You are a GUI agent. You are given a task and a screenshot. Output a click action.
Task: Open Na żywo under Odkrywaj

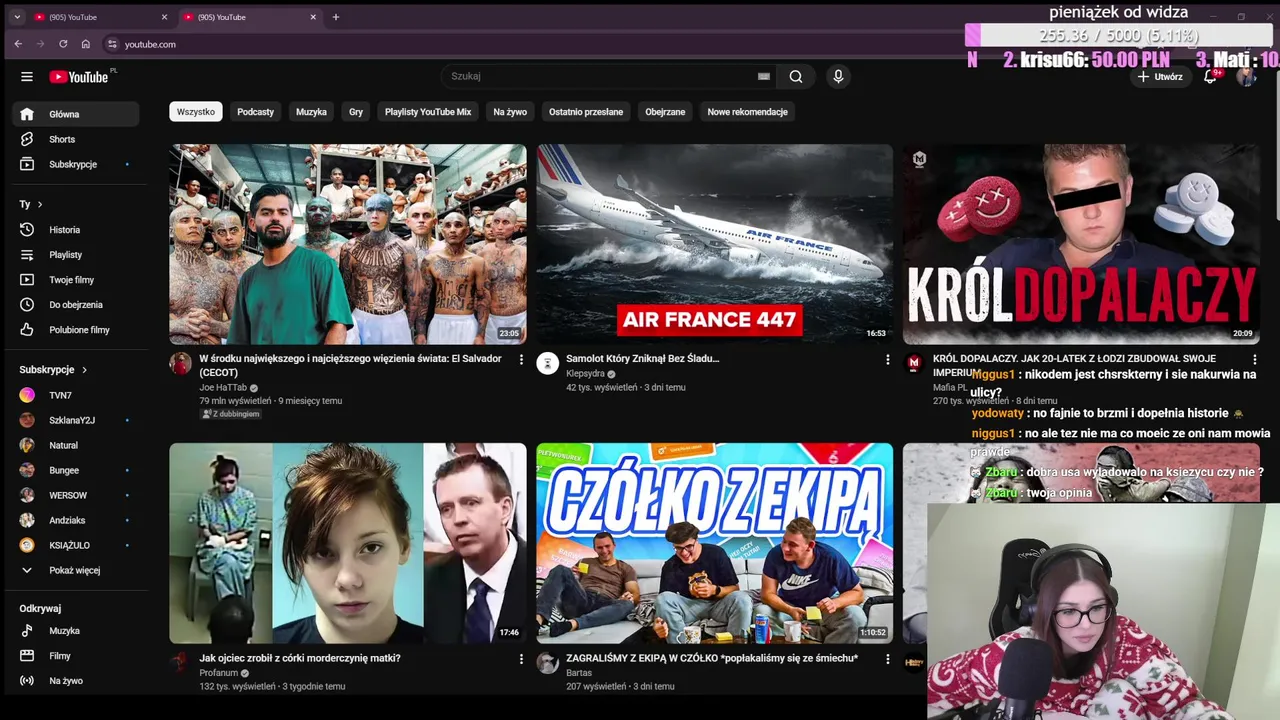coord(76,681)
